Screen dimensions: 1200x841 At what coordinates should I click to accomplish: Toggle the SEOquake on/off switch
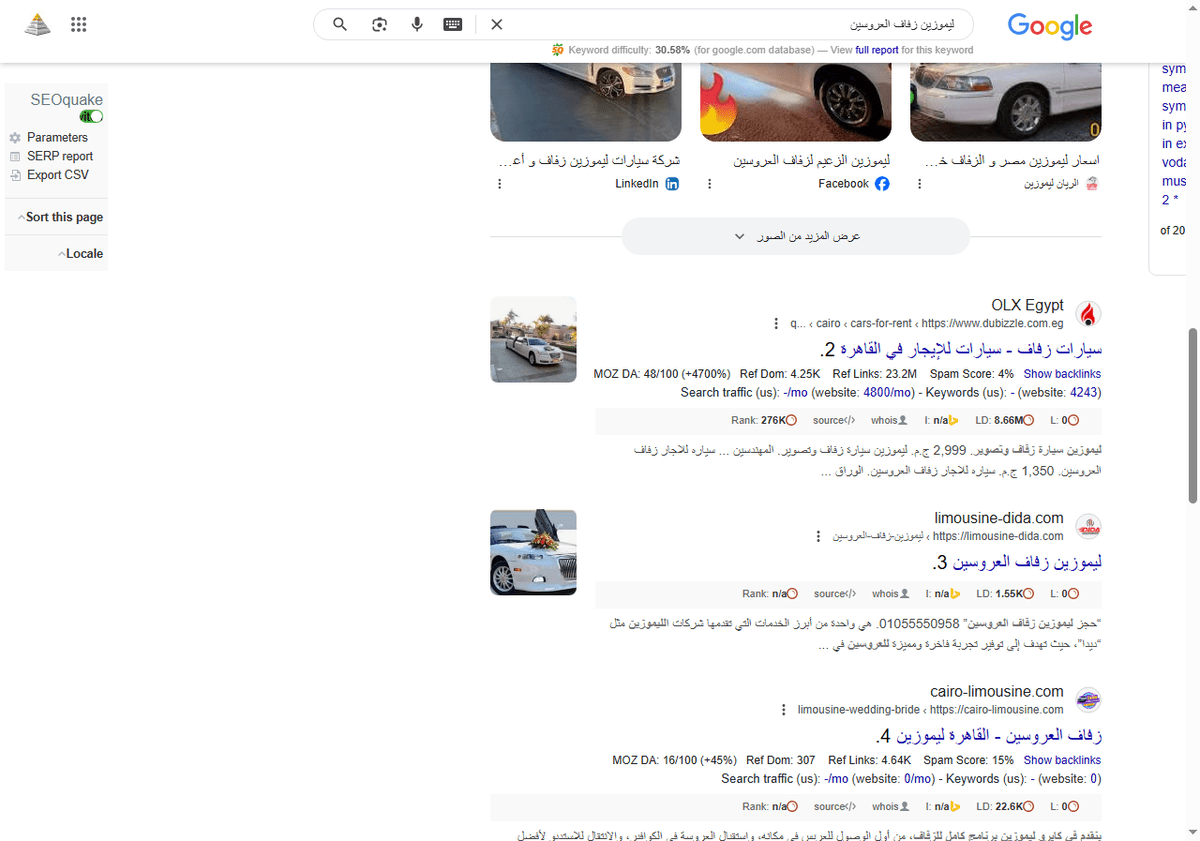click(x=90, y=115)
